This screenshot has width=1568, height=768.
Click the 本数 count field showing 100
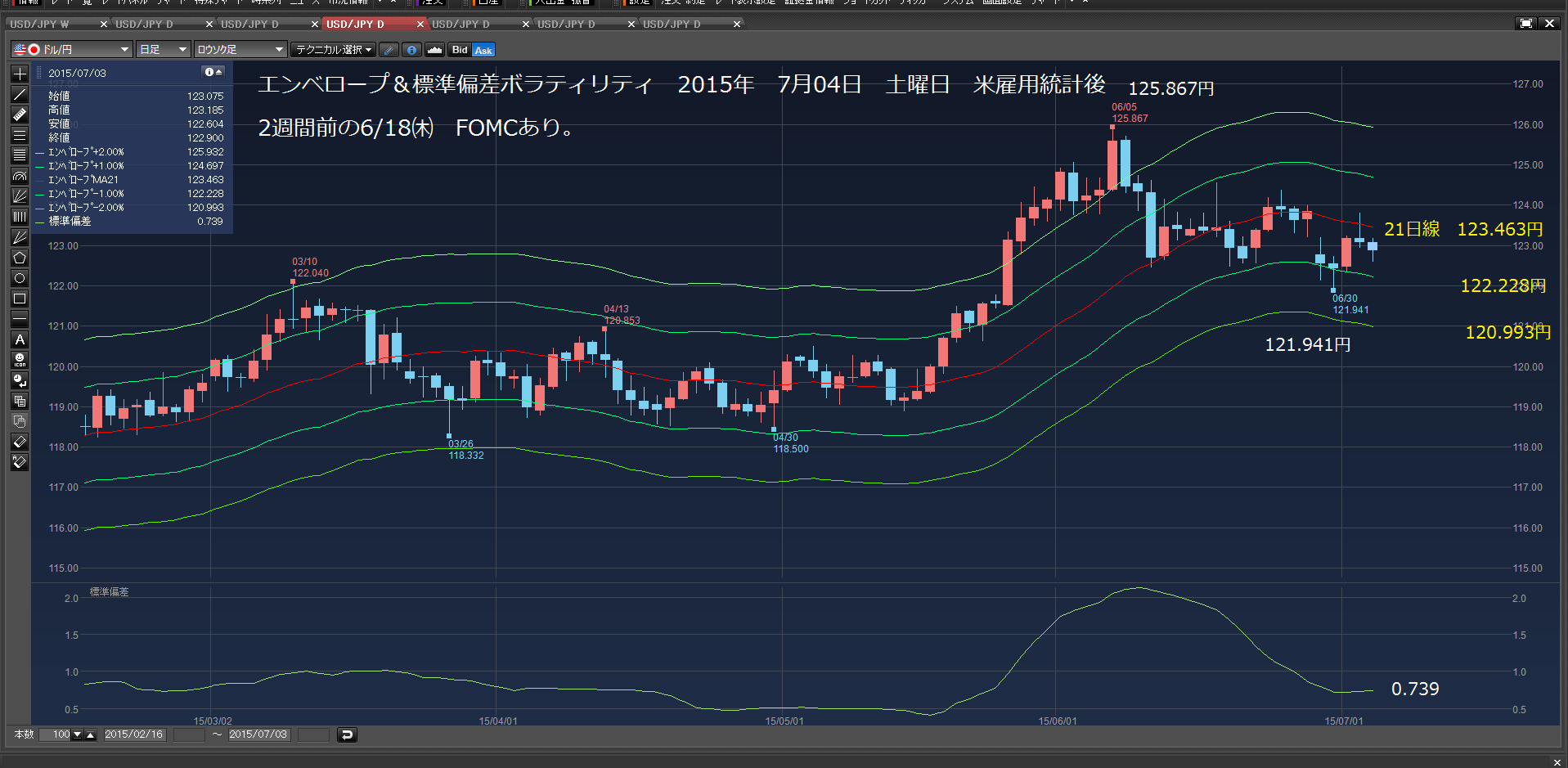pos(56,734)
